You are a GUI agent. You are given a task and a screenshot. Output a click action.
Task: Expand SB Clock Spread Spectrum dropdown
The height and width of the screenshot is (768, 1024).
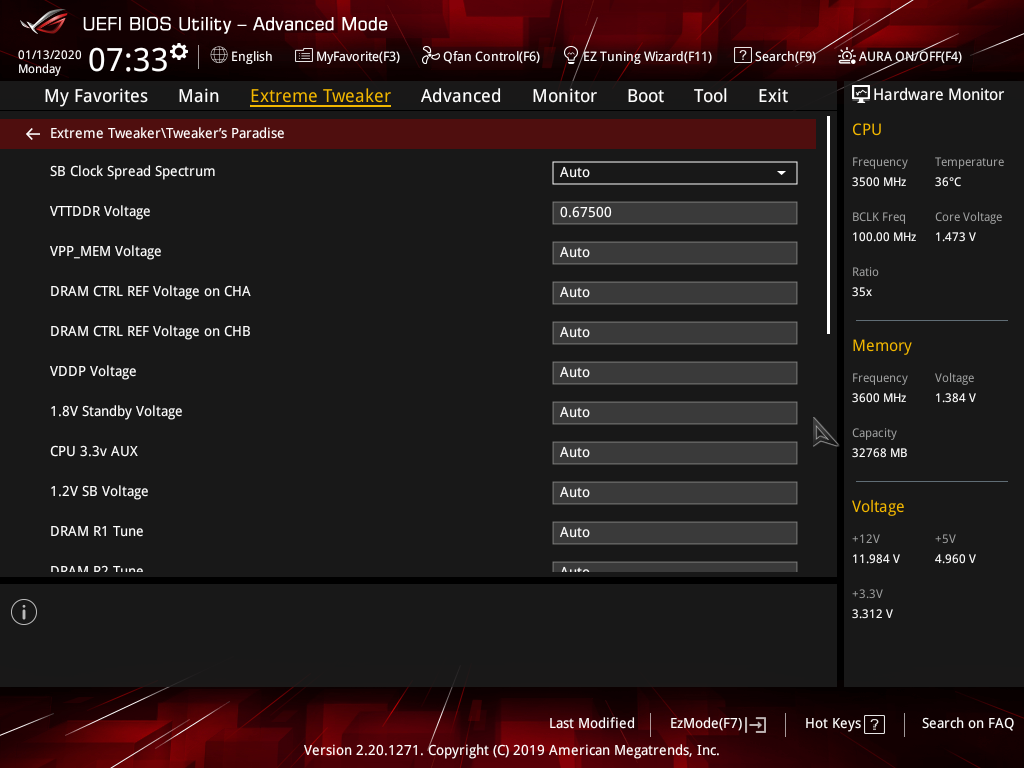[x=675, y=173]
